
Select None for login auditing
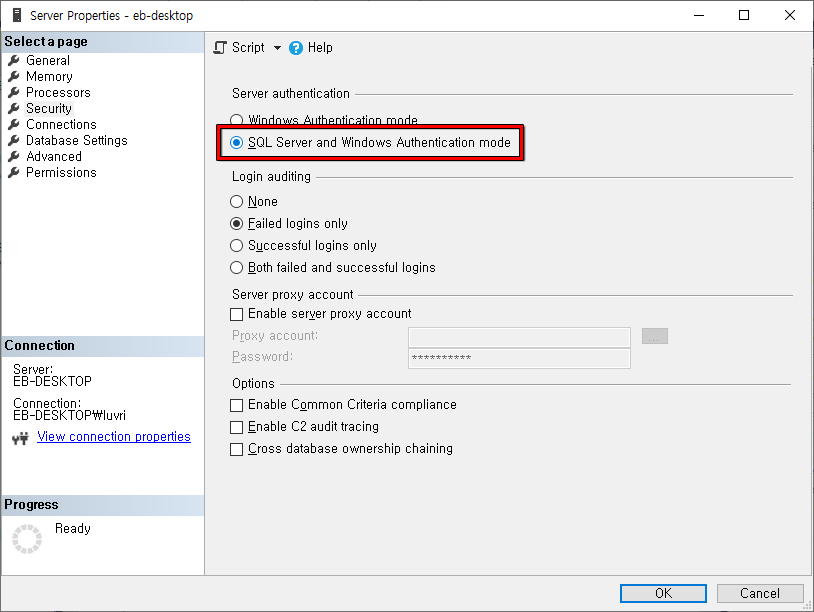[236, 201]
